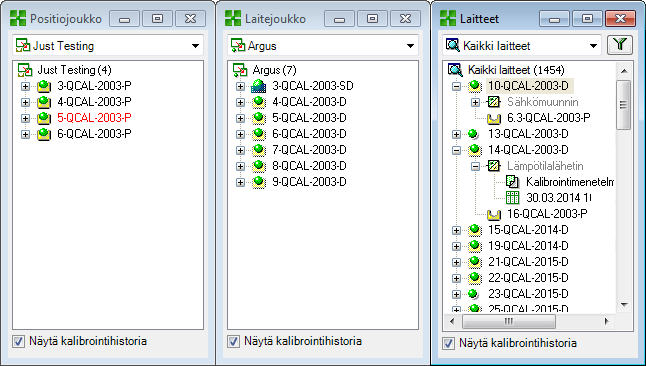Click the 9-QCAL-2003-D device icon

coord(259,182)
